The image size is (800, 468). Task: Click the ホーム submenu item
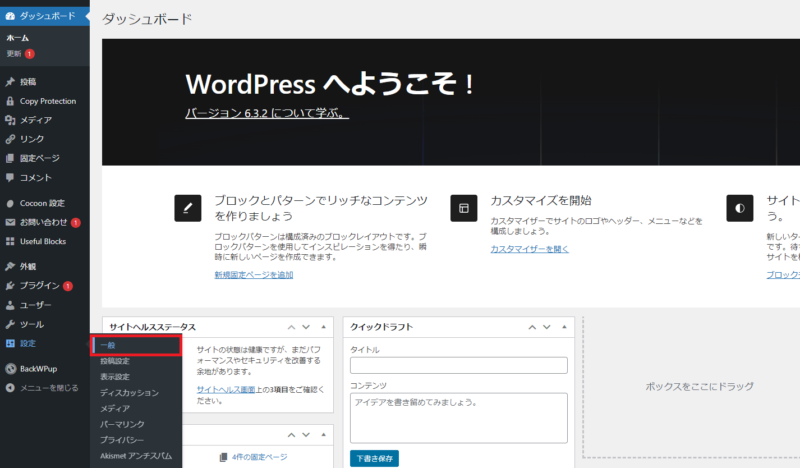(17, 38)
